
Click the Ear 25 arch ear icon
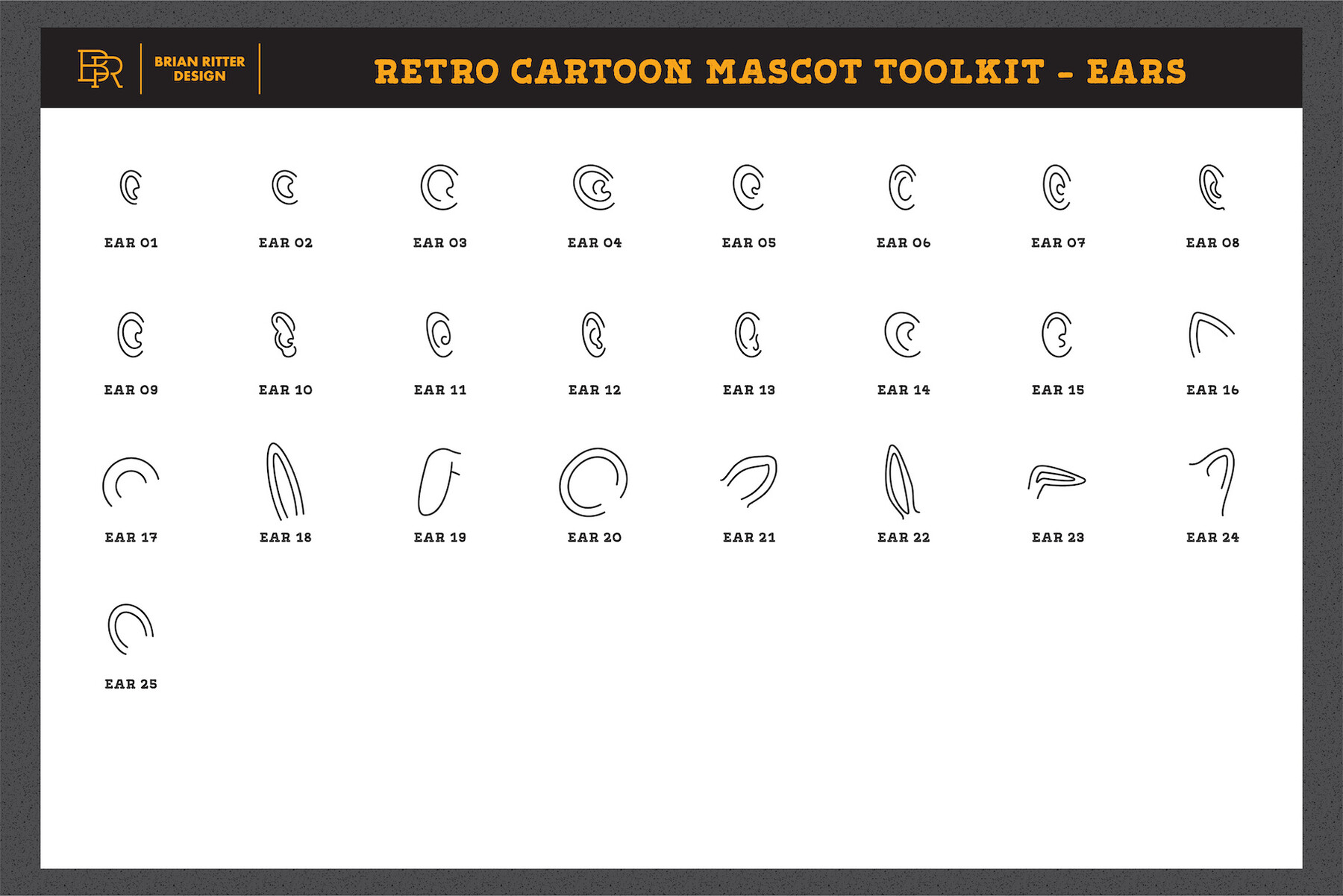(131, 630)
